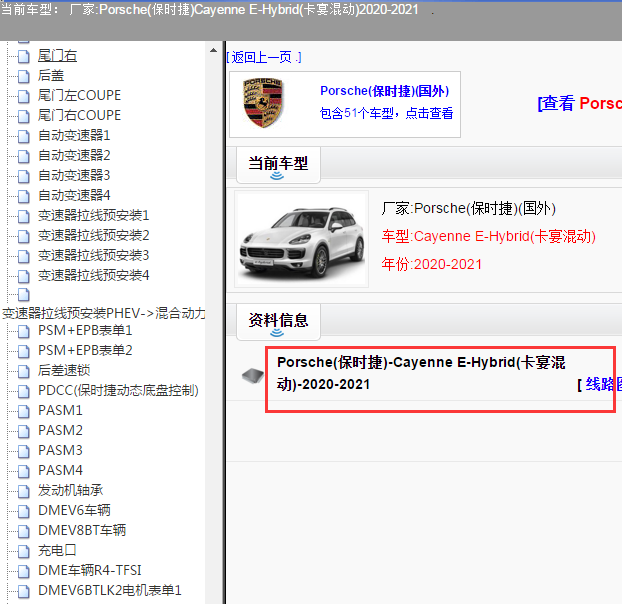Click document icon beside 发动机轴承
Image resolution: width=622 pixels, height=604 pixels.
pyautogui.click(x=24, y=491)
